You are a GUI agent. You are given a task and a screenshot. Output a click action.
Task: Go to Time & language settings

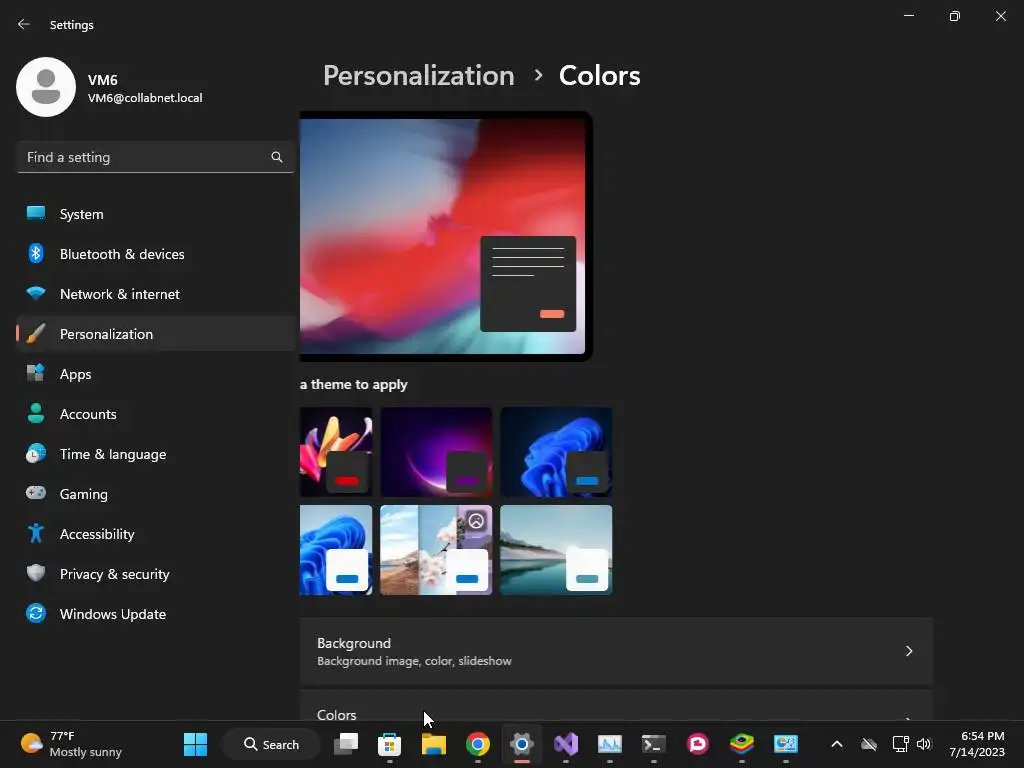tap(155, 454)
